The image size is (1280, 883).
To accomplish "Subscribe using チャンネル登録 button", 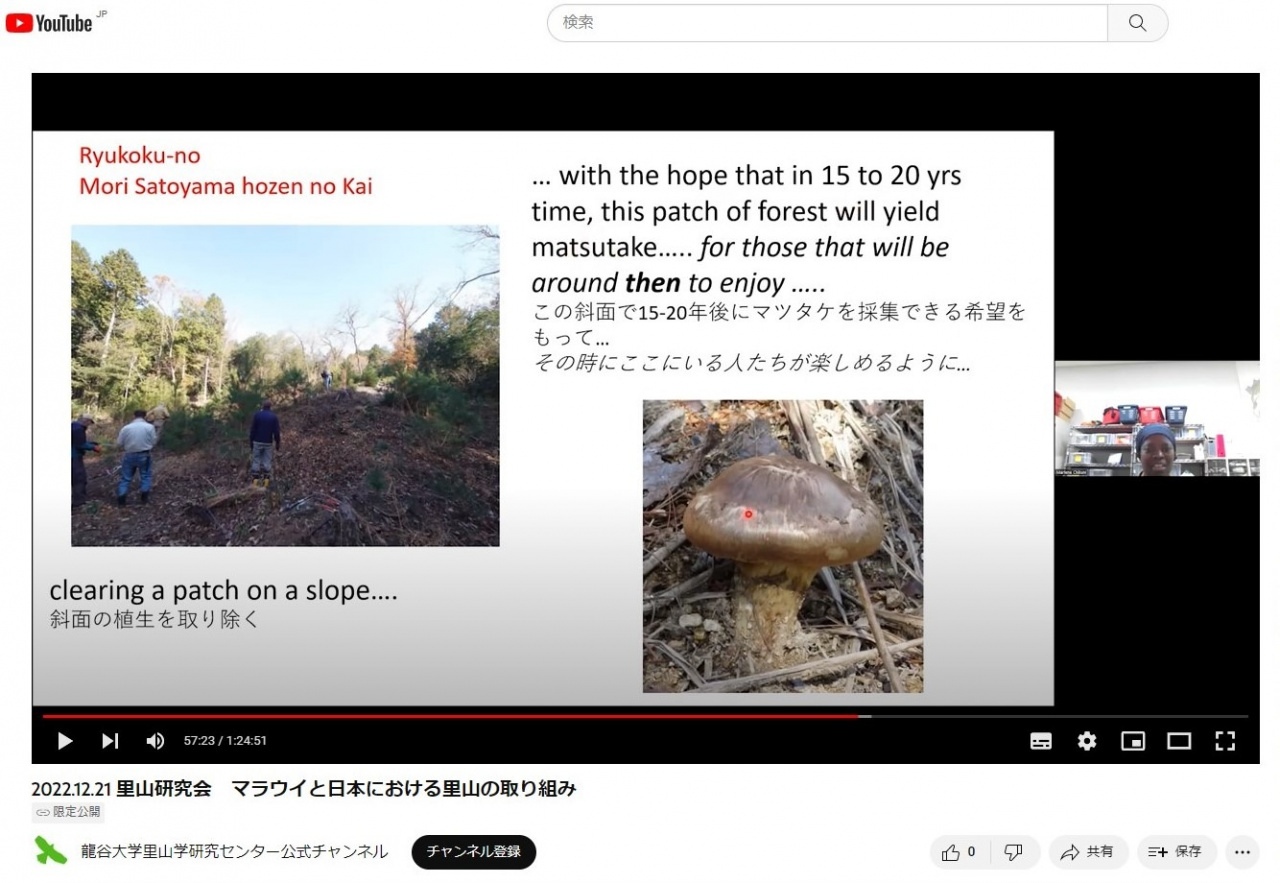I will coord(474,852).
